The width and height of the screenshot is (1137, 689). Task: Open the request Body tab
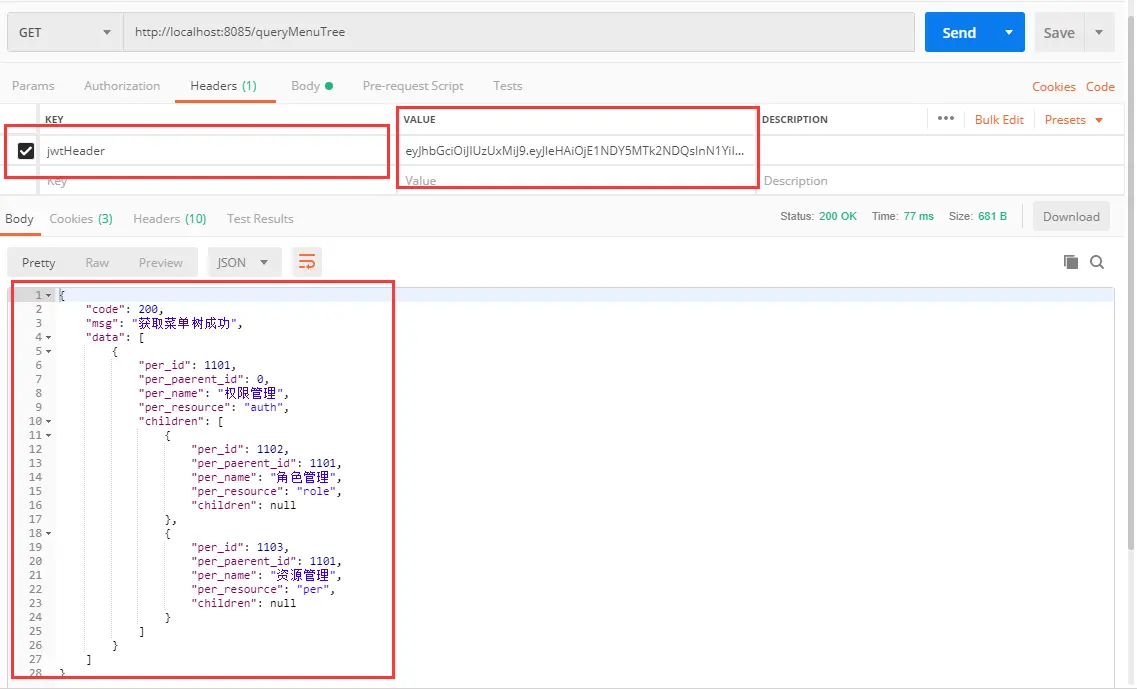pyautogui.click(x=312, y=86)
